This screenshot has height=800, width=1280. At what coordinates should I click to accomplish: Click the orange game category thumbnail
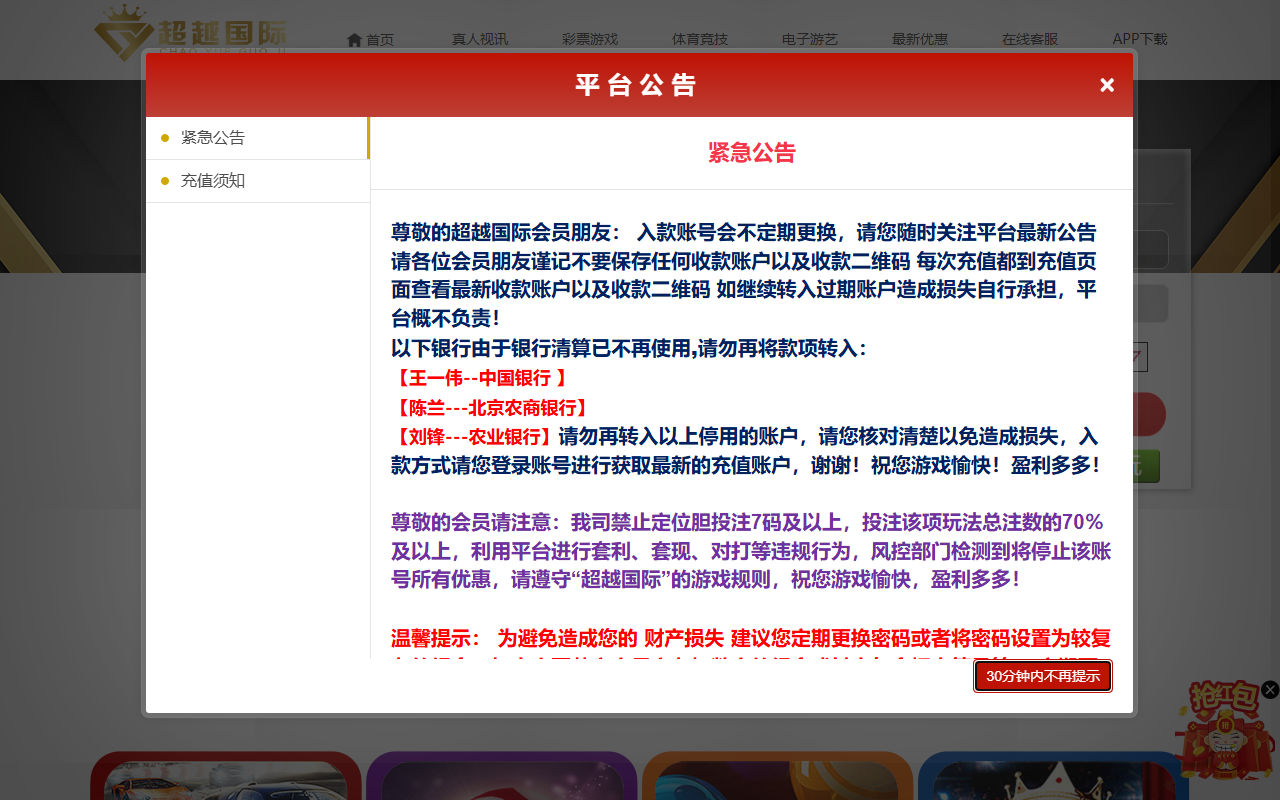pyautogui.click(x=778, y=776)
